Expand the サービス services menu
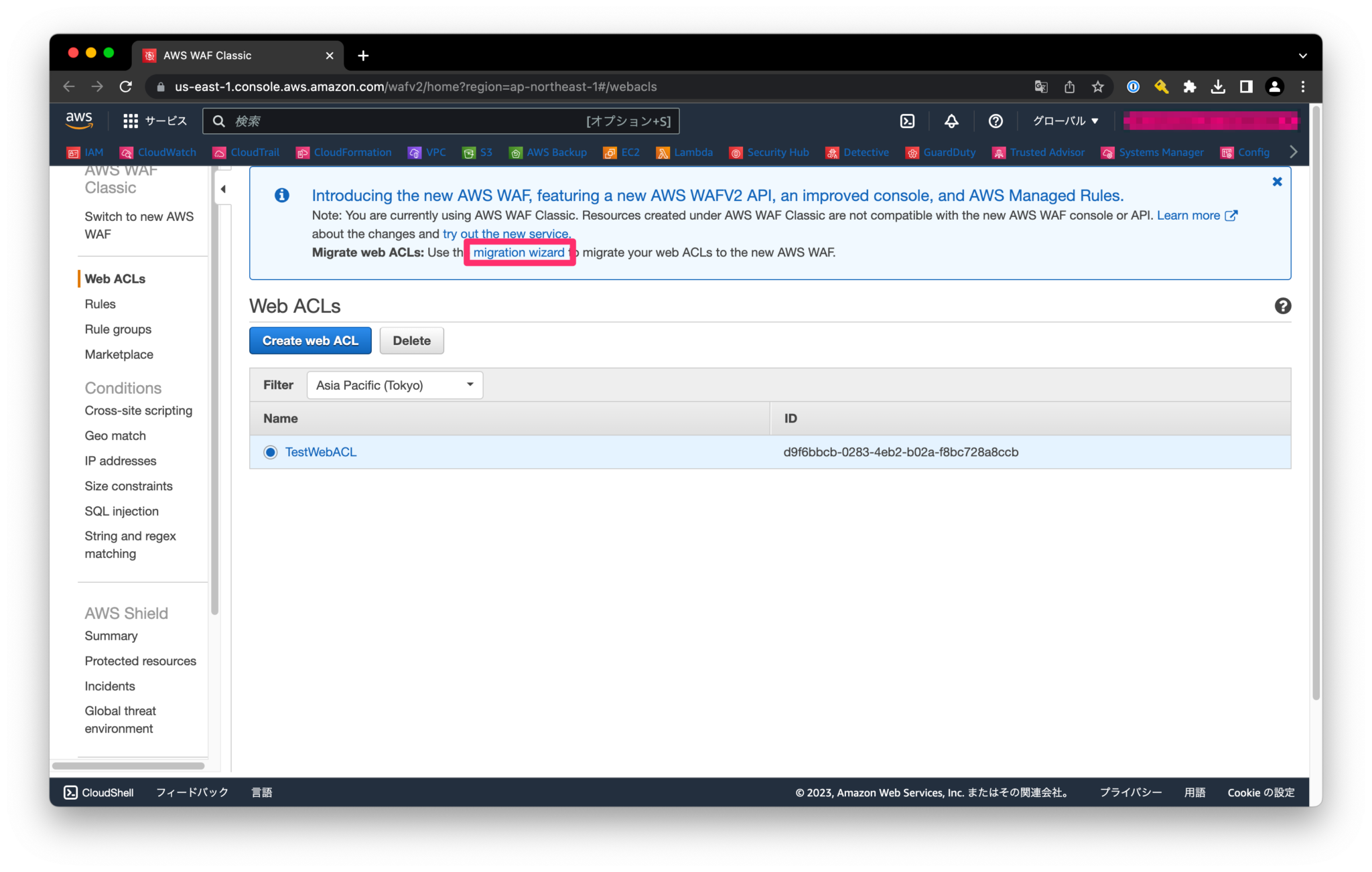1372x872 pixels. click(155, 121)
